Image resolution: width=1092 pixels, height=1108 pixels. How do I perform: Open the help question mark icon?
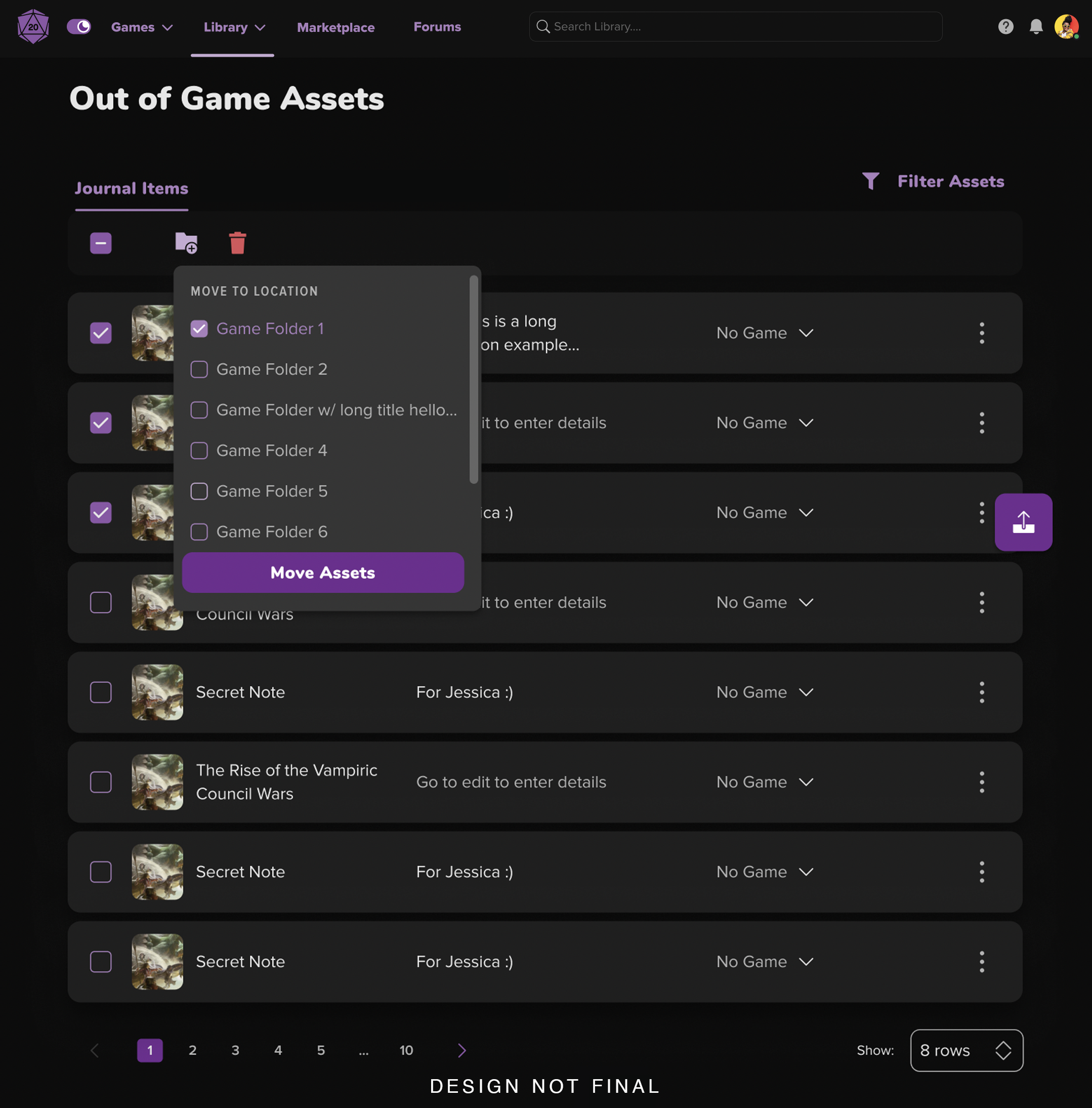click(x=1005, y=26)
